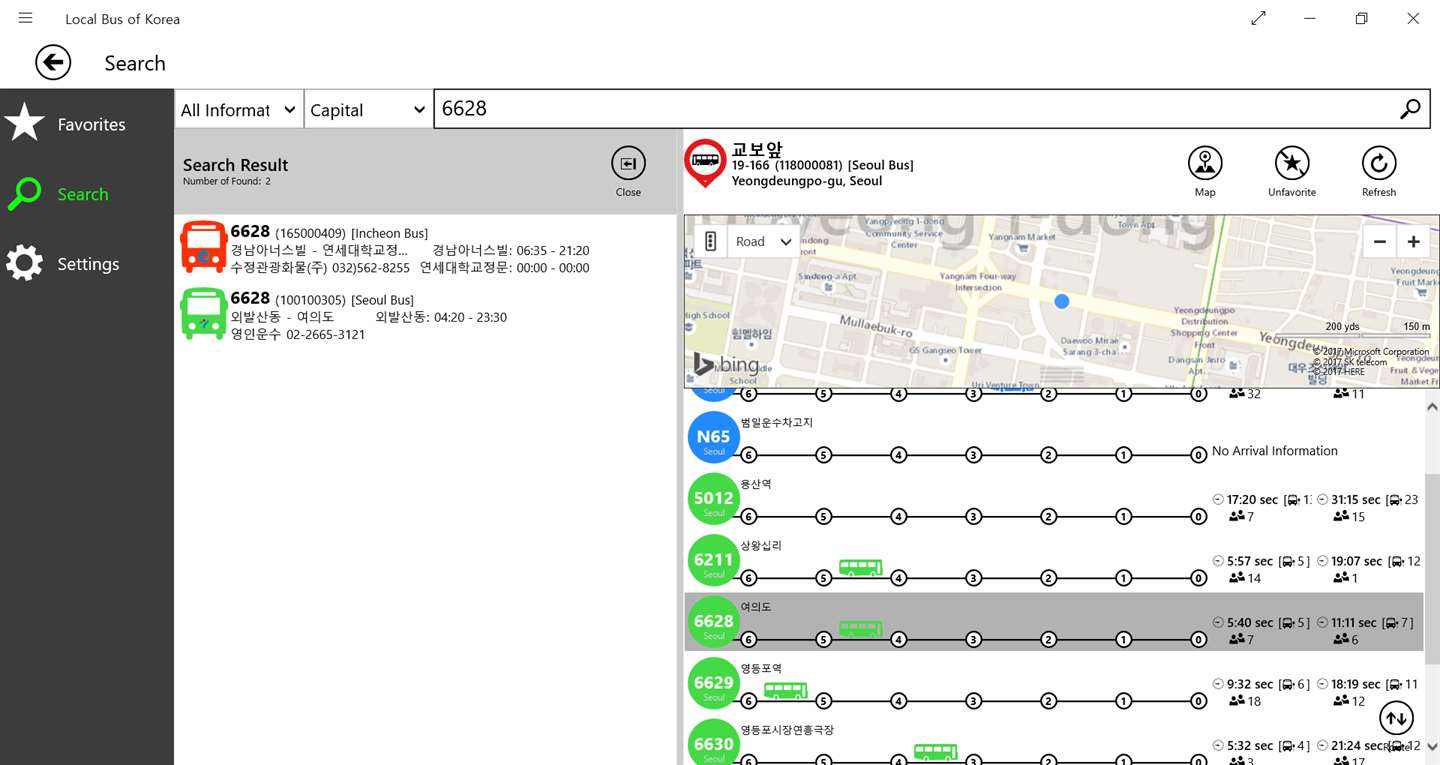Click No Arrival Information text for N65

coord(1274,451)
